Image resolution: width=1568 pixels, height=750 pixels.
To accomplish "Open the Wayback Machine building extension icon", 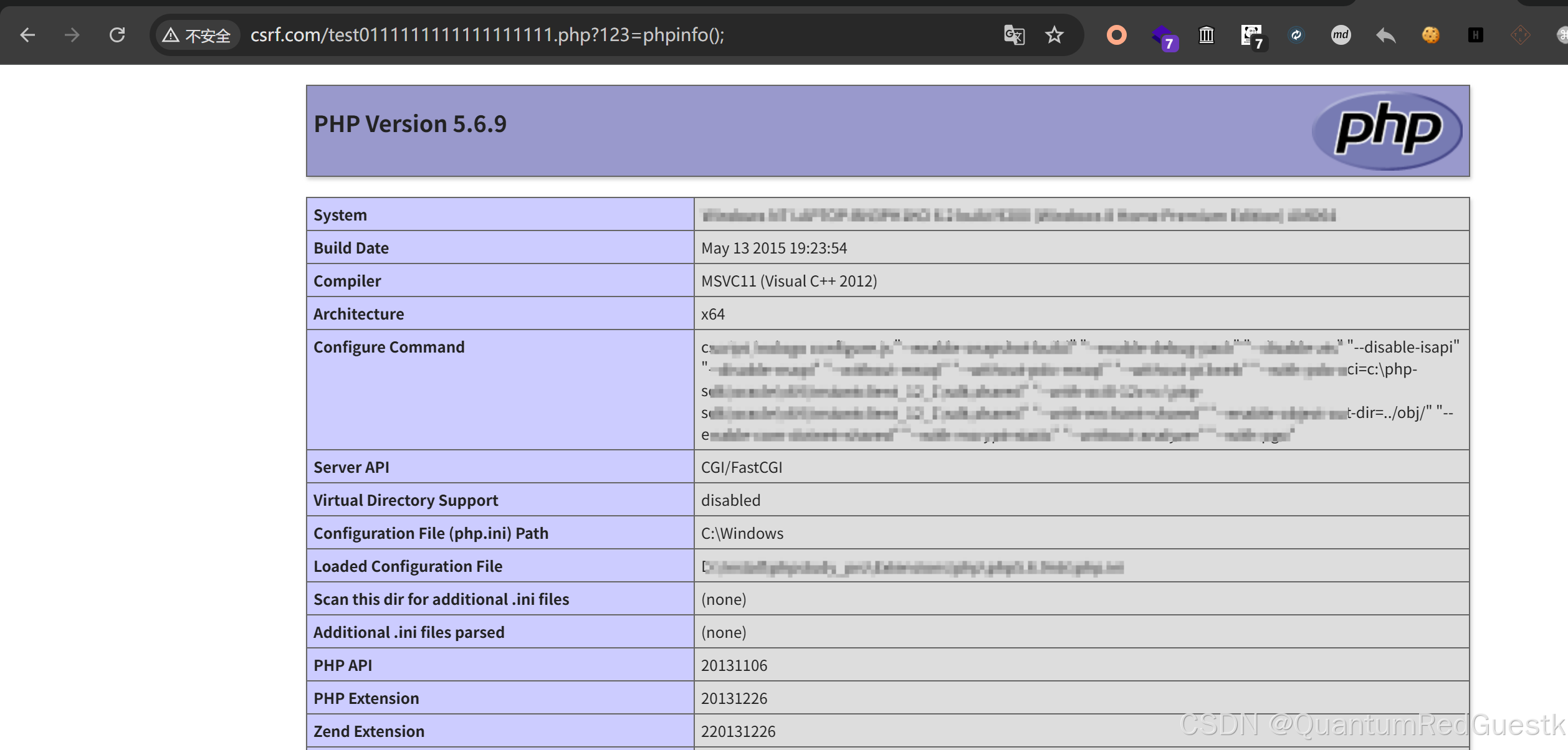I will (1207, 35).
